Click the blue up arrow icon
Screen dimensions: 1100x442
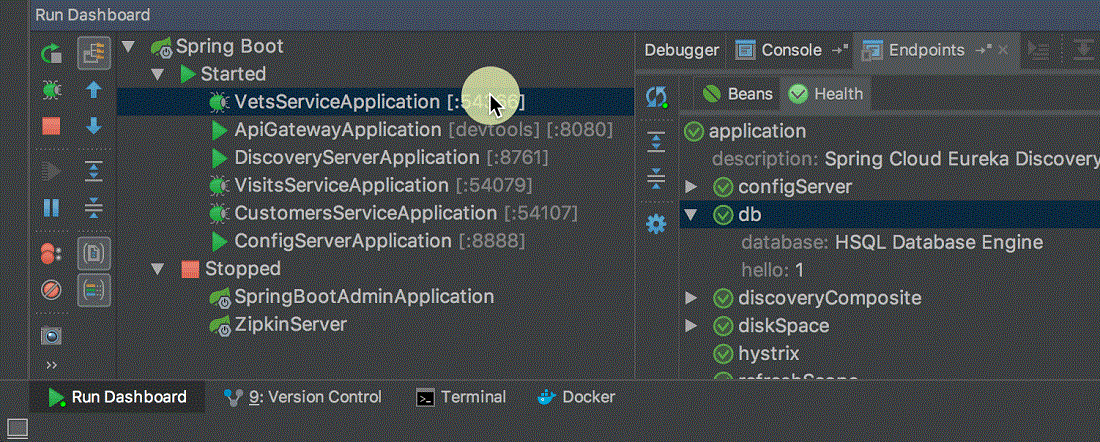94,90
